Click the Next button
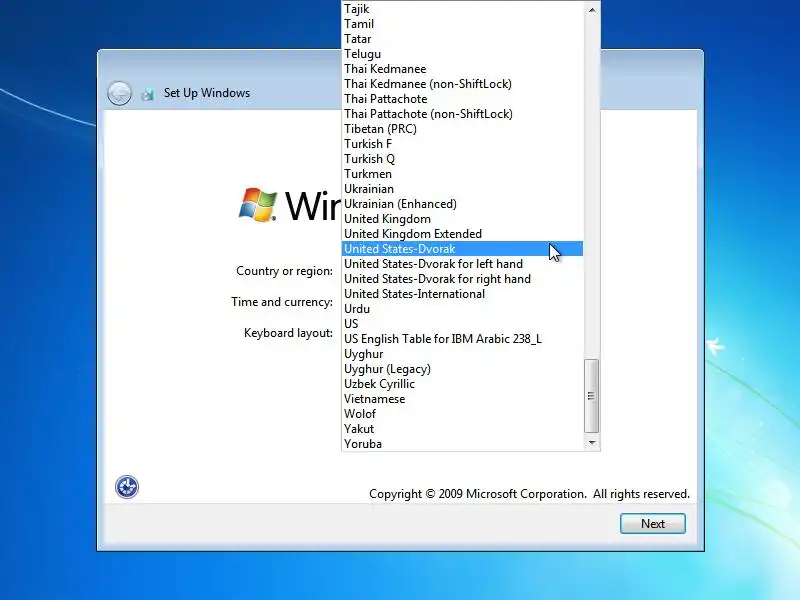 tap(653, 523)
